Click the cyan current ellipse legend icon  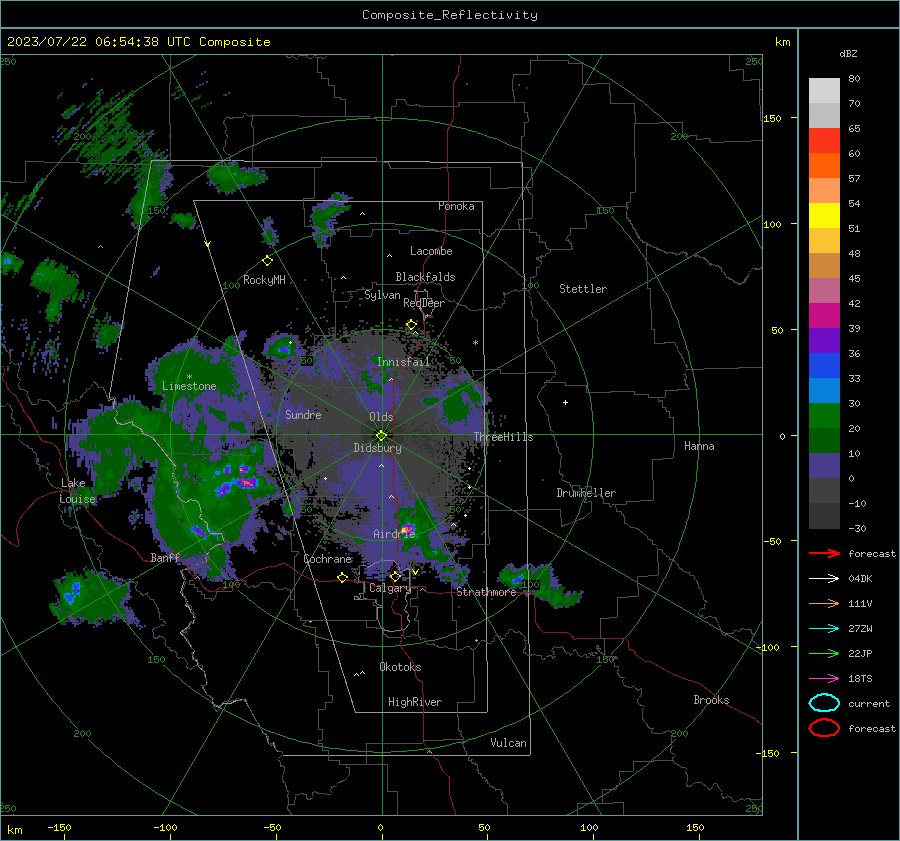(824, 703)
